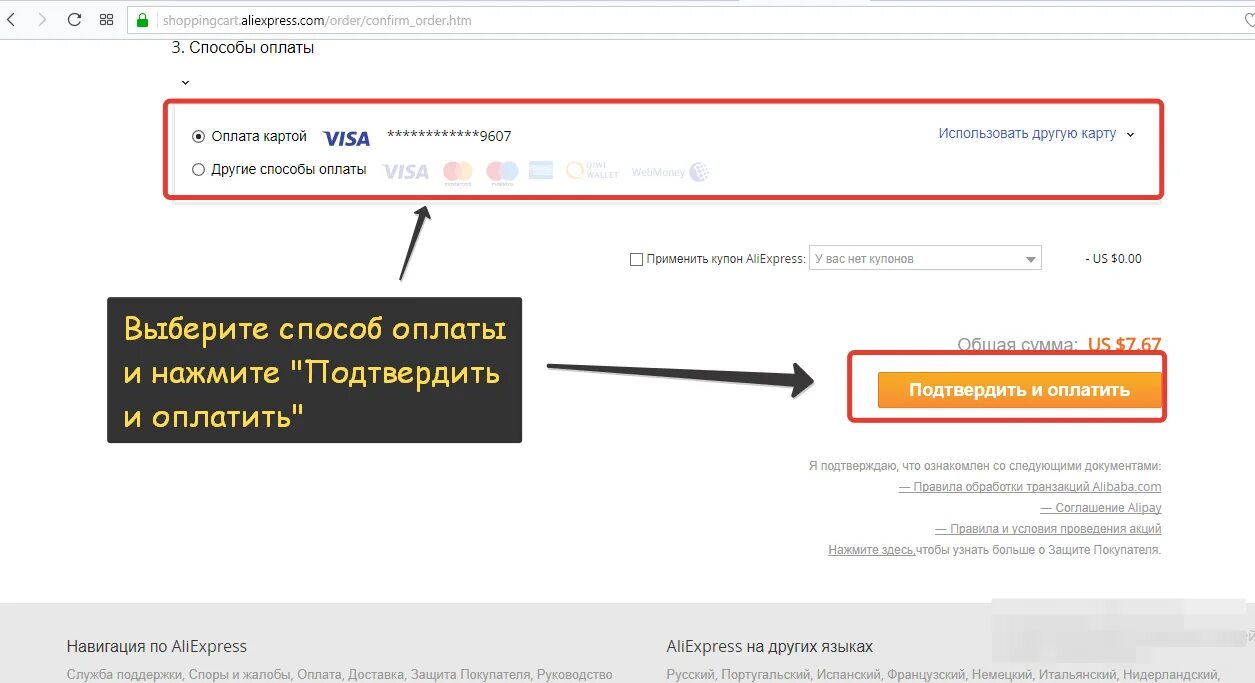Open the speed dial grid icon
The width and height of the screenshot is (1255, 683).
click(107, 20)
